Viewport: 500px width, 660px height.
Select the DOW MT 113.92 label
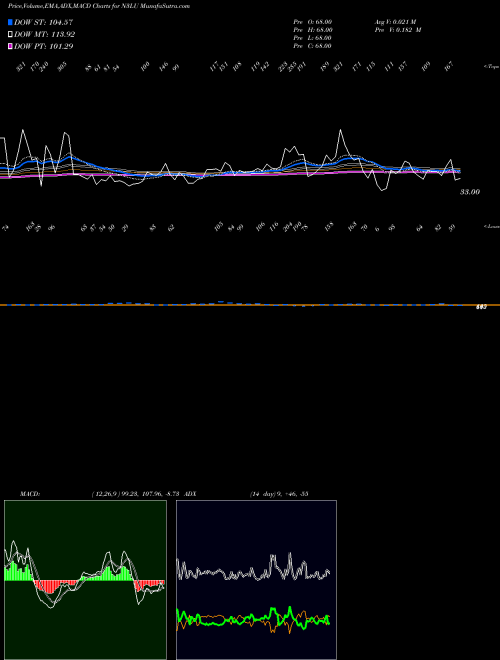tap(45, 34)
